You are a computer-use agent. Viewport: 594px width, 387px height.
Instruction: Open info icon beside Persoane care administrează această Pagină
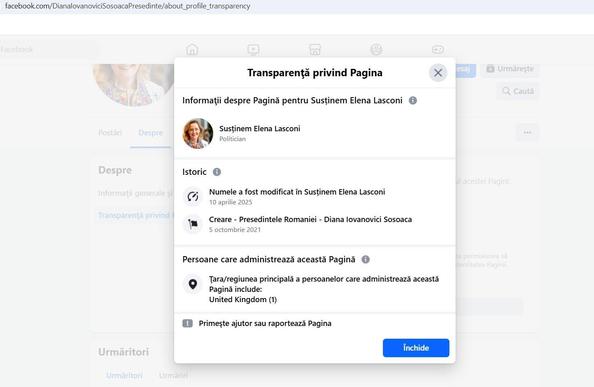[366, 259]
